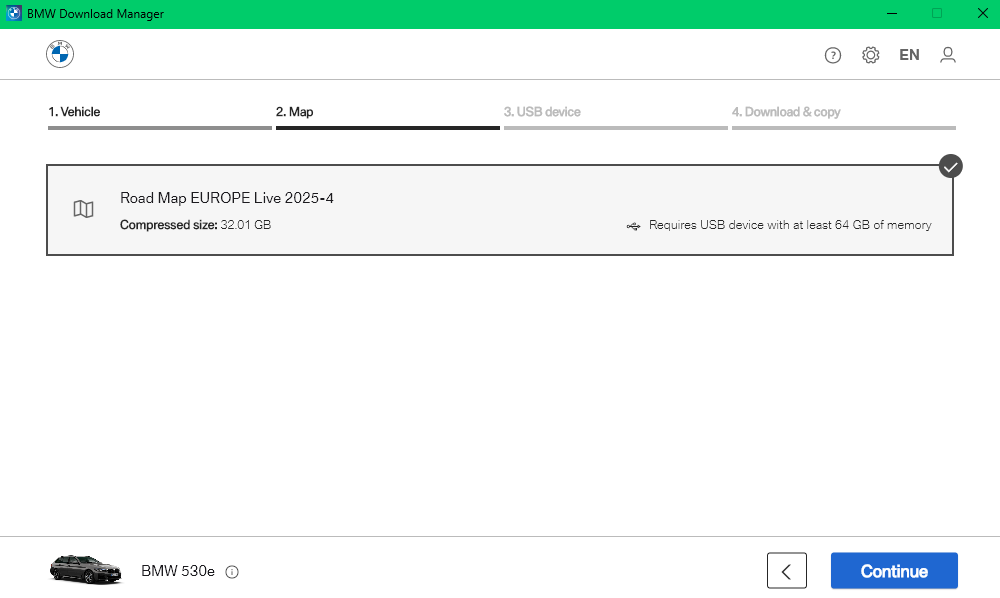Minimize the BMW Download Manager window
Screen dimensions: 1000x598
[892, 13]
